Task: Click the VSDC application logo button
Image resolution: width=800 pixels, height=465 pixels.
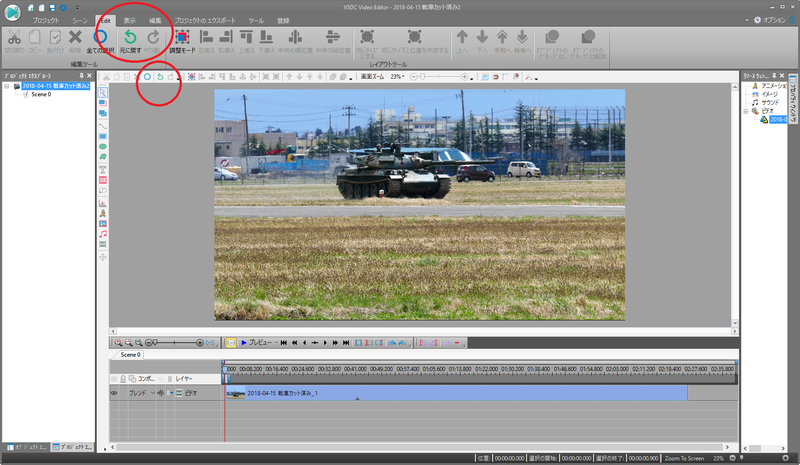Action: coord(12,12)
